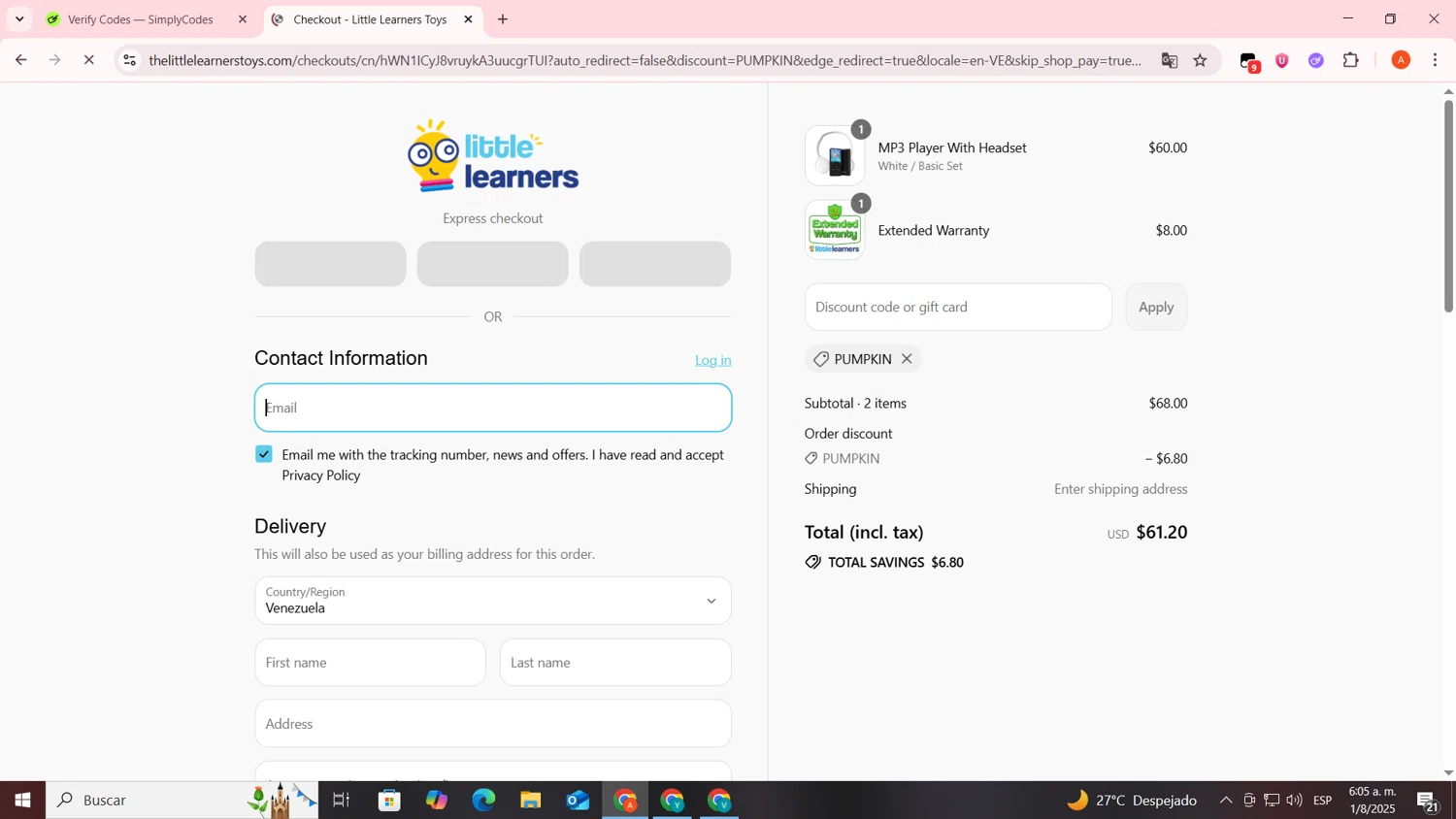
Task: Open the extension with red 9 badge
Action: point(1250,61)
